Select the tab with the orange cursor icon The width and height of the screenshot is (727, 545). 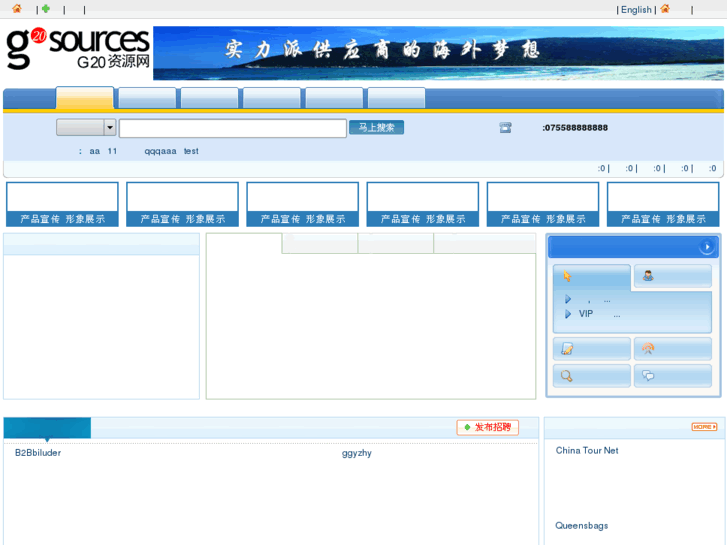click(x=592, y=277)
